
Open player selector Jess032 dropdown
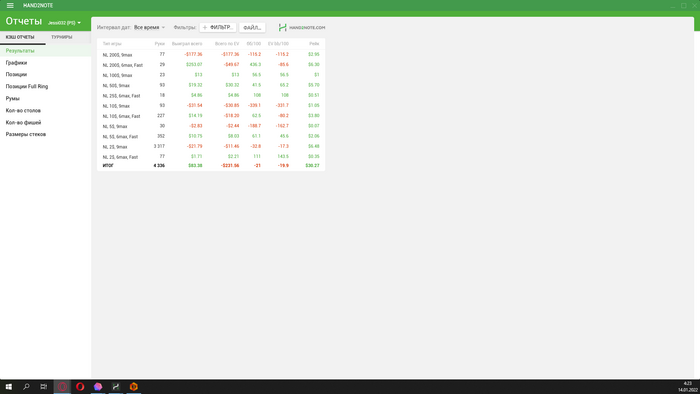(64, 23)
